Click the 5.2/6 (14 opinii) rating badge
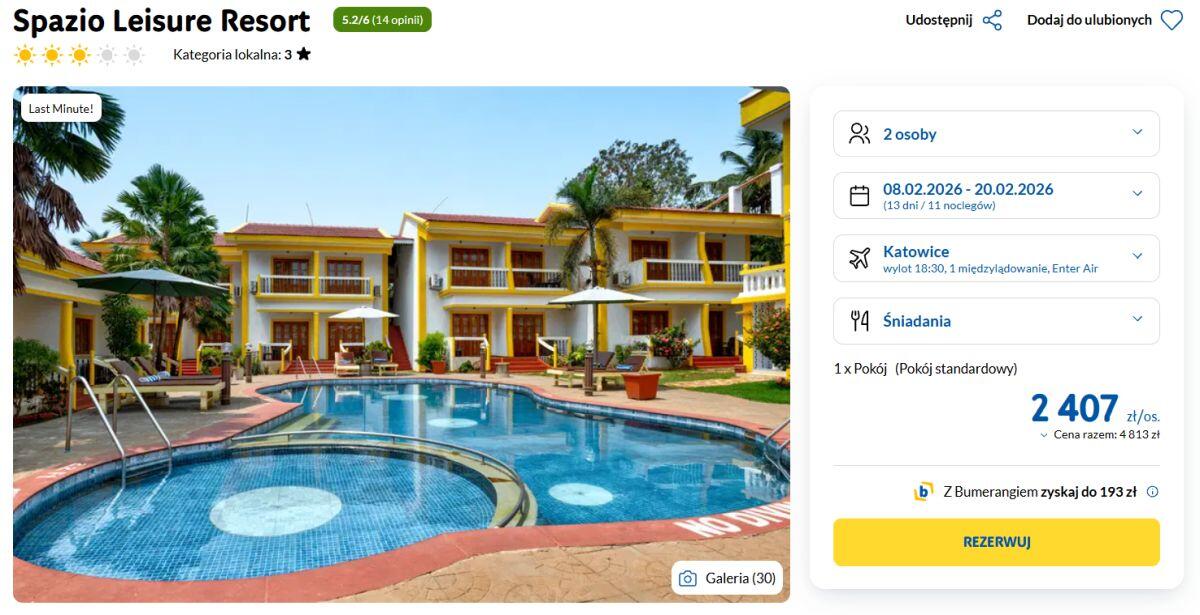Image resolution: width=1200 pixels, height=615 pixels. (x=382, y=20)
